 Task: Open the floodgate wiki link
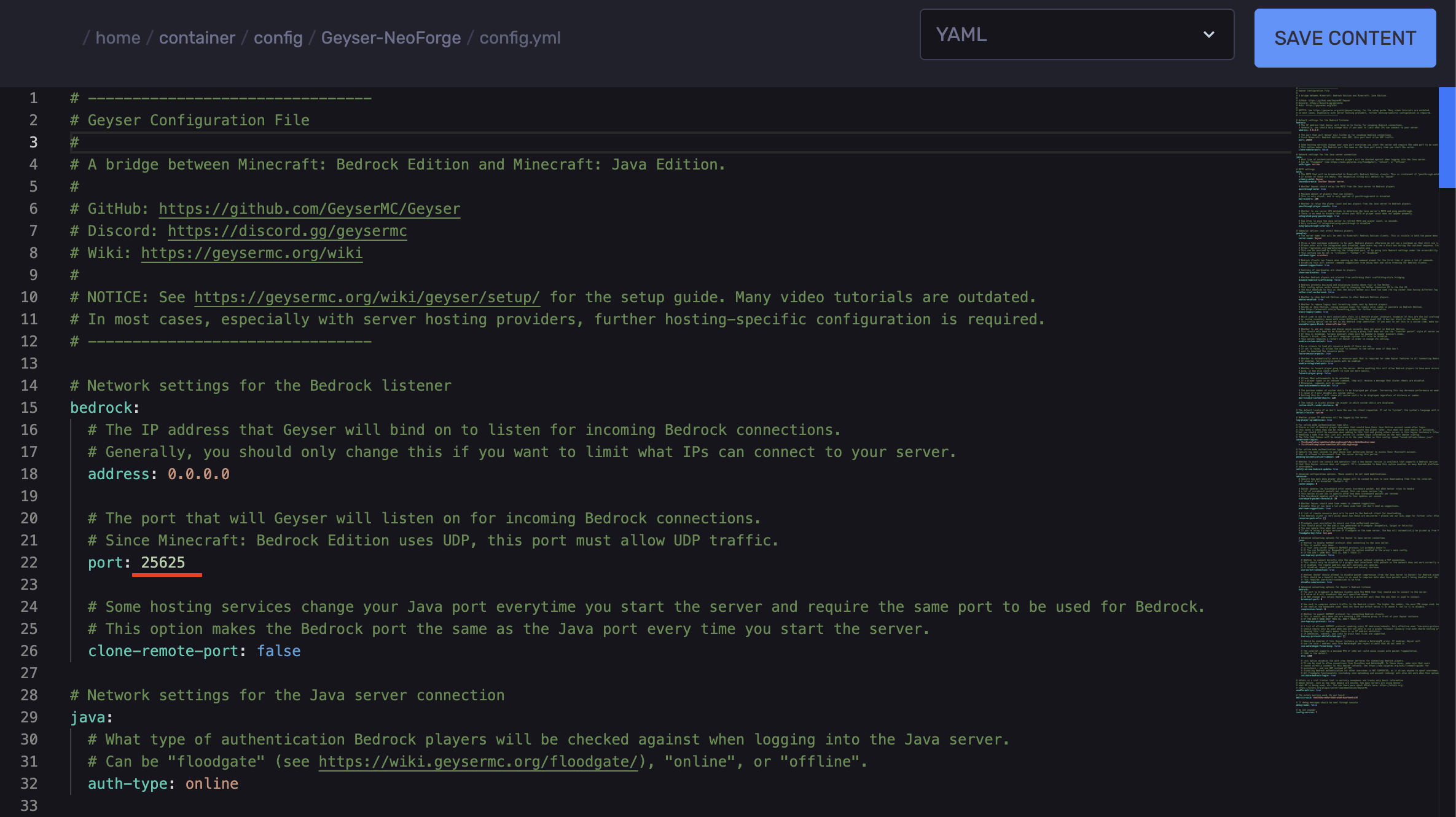click(x=478, y=762)
